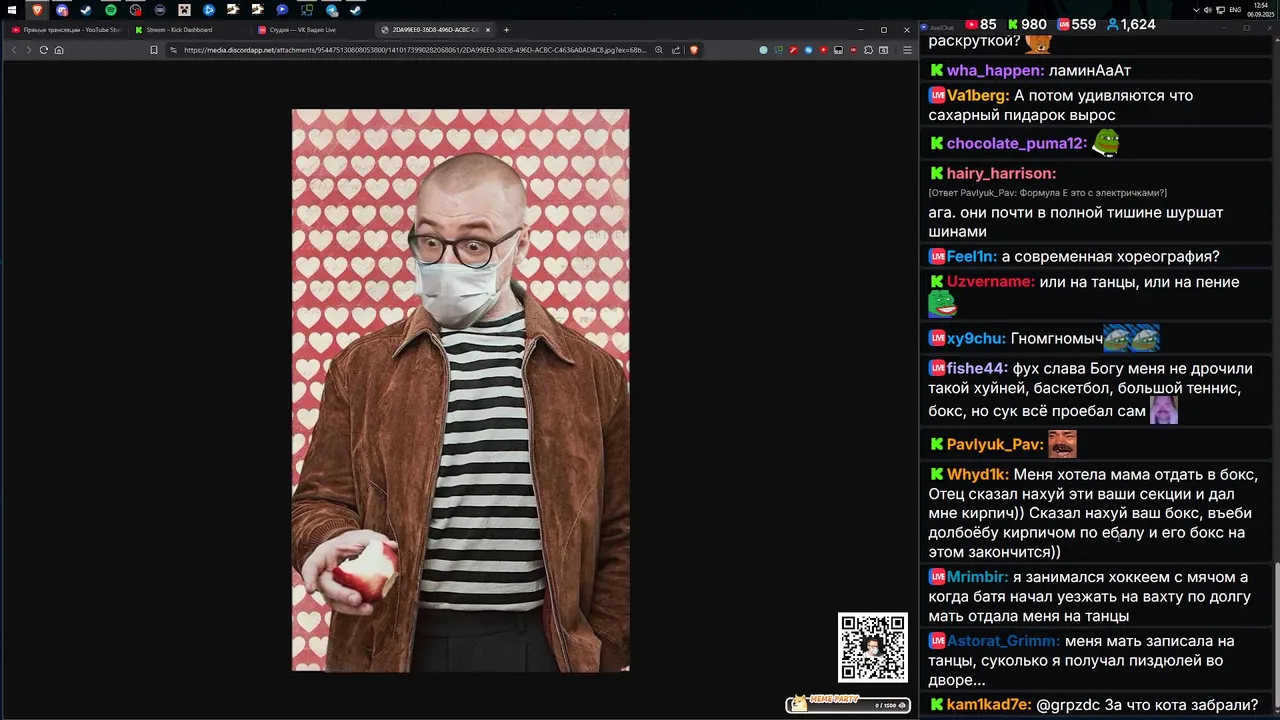The width and height of the screenshot is (1280, 720).
Task: Click username wha_happen in chat
Action: (995, 70)
